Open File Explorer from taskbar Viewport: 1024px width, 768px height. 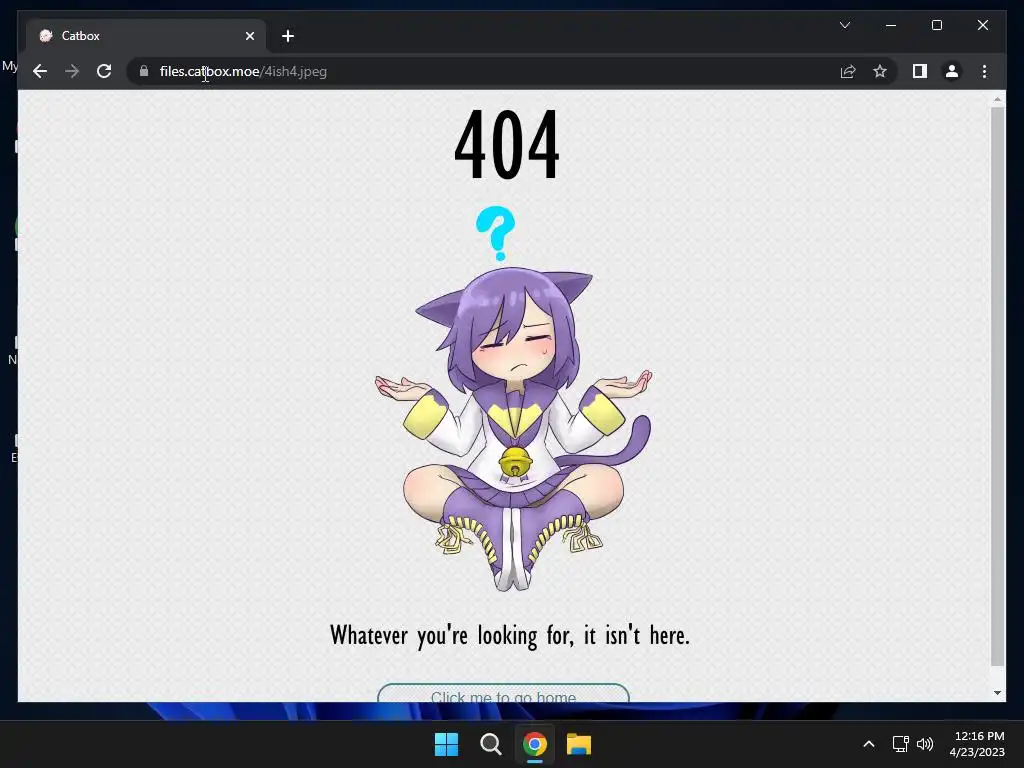click(x=579, y=744)
